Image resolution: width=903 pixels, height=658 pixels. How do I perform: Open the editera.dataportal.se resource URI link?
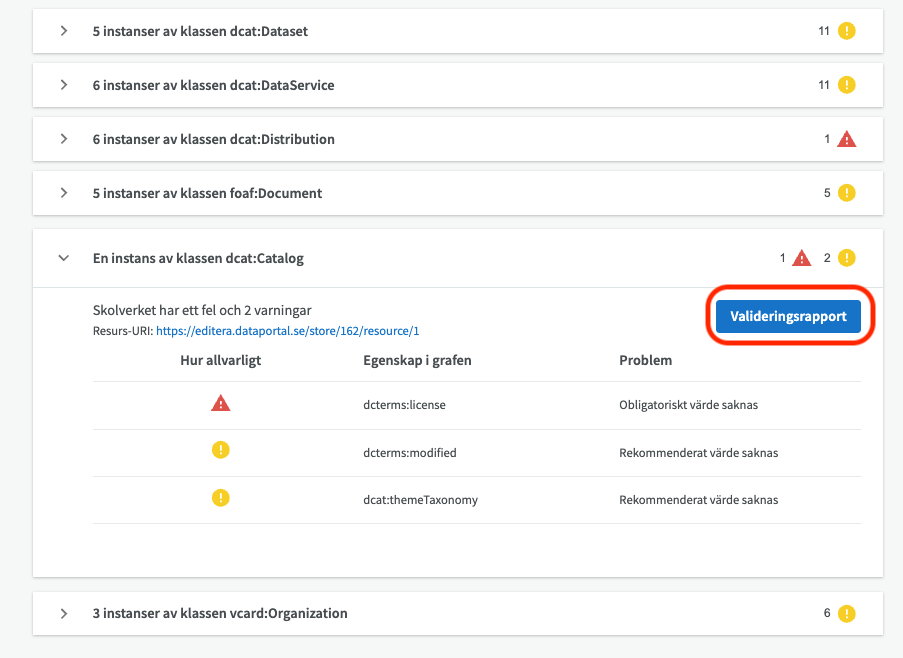[x=287, y=330]
